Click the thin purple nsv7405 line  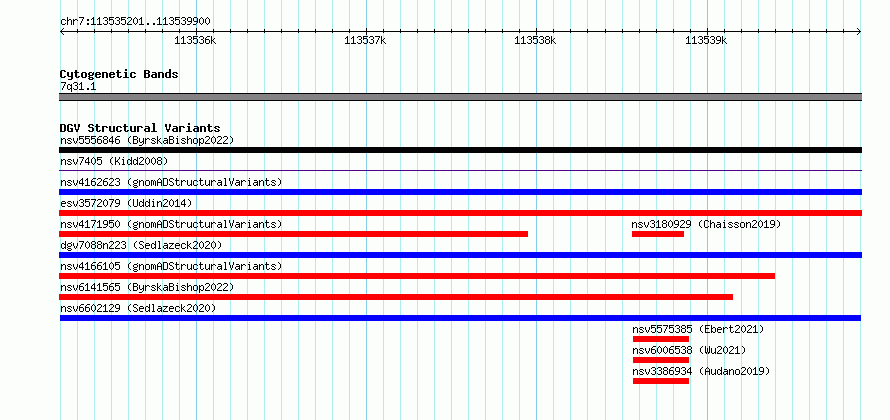pos(460,170)
